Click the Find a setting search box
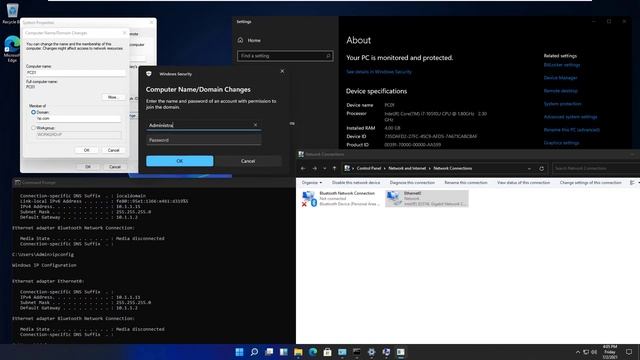This screenshot has width=640, height=360. [x=285, y=56]
